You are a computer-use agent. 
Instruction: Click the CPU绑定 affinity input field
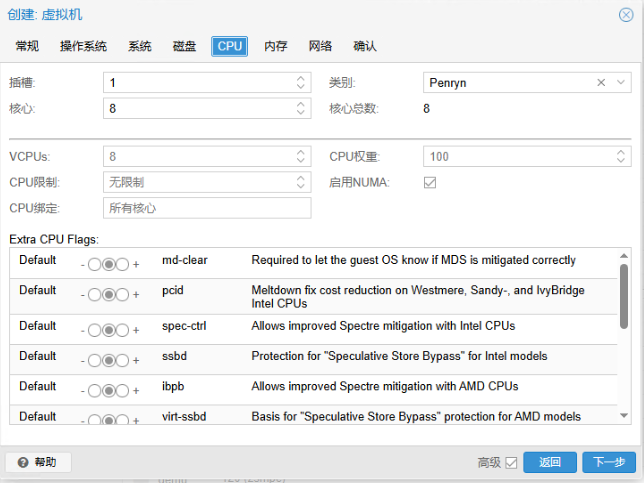pyautogui.click(x=207, y=208)
